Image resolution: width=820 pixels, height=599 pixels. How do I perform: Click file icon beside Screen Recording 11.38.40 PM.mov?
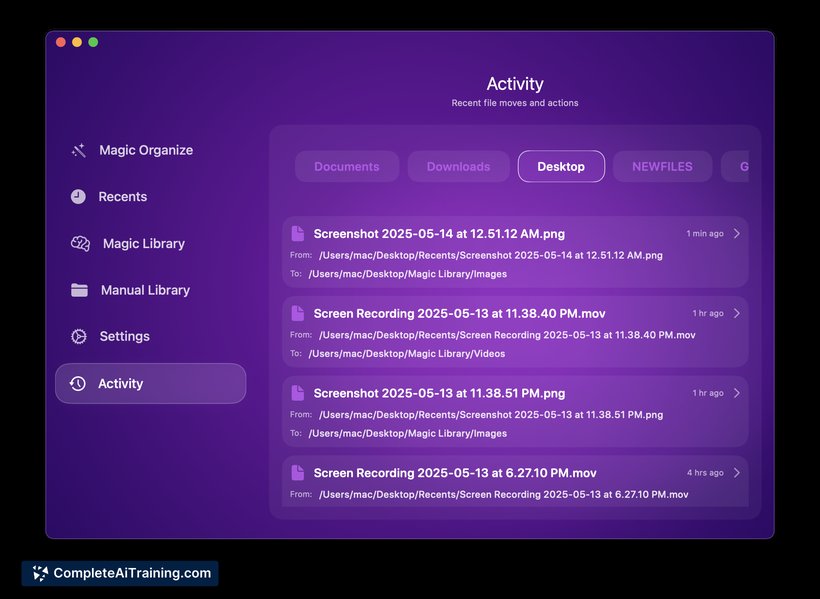pyautogui.click(x=298, y=313)
